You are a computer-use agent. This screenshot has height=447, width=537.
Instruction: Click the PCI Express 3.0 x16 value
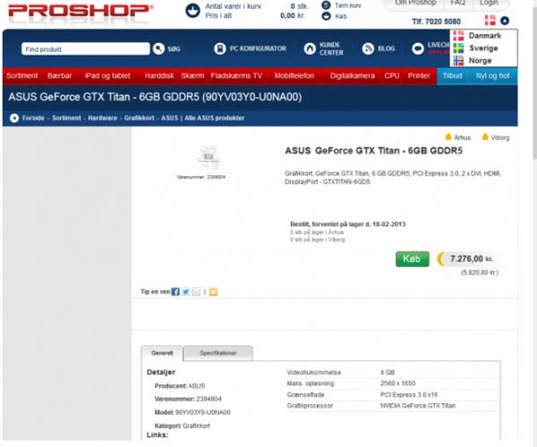click(409, 395)
